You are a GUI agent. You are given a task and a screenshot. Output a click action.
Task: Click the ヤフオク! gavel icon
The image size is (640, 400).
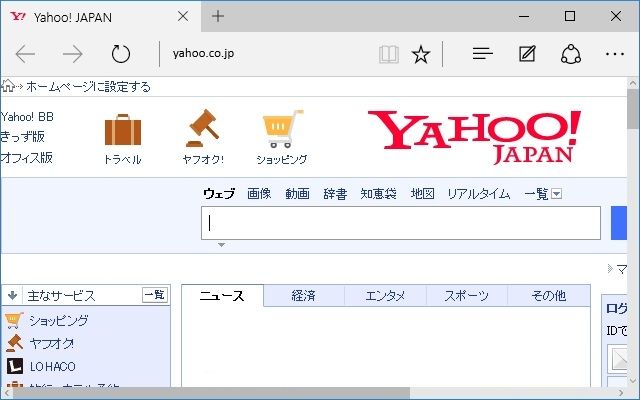[x=203, y=128]
